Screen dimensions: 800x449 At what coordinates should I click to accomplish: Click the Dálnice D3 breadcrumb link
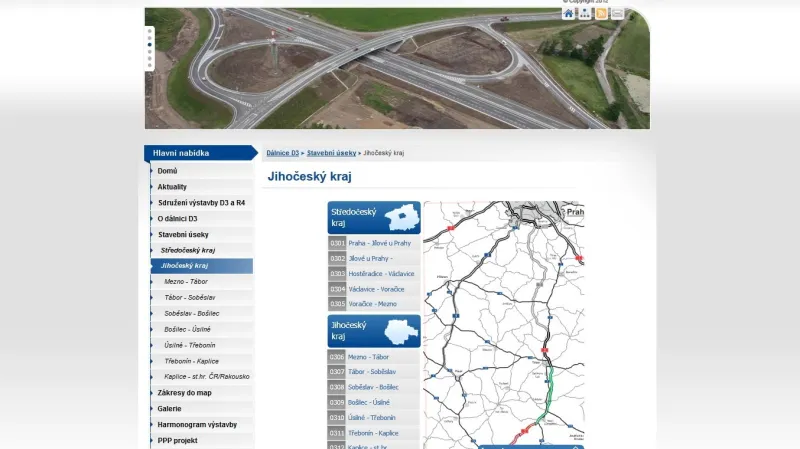283,153
